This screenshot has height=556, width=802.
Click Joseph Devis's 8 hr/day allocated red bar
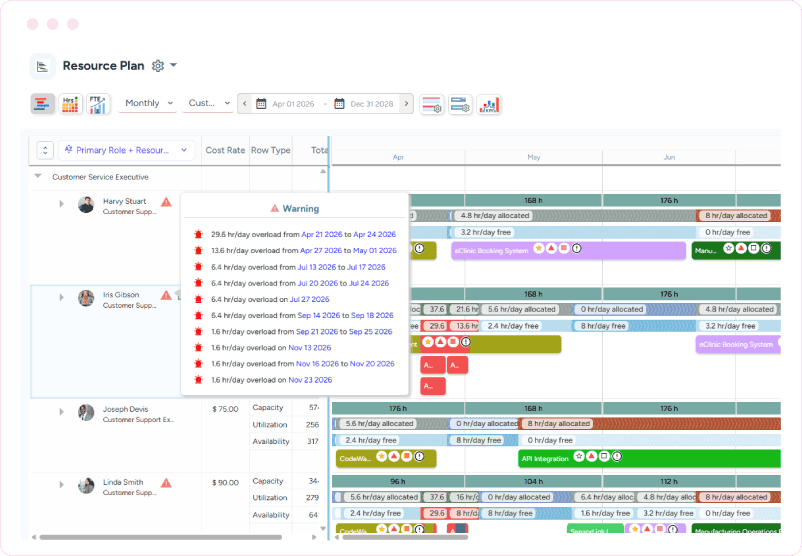click(650, 424)
